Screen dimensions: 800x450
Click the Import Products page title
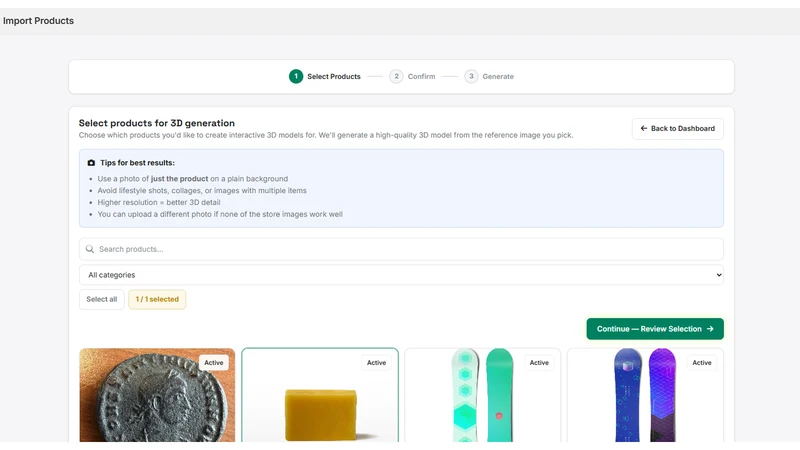coord(38,21)
